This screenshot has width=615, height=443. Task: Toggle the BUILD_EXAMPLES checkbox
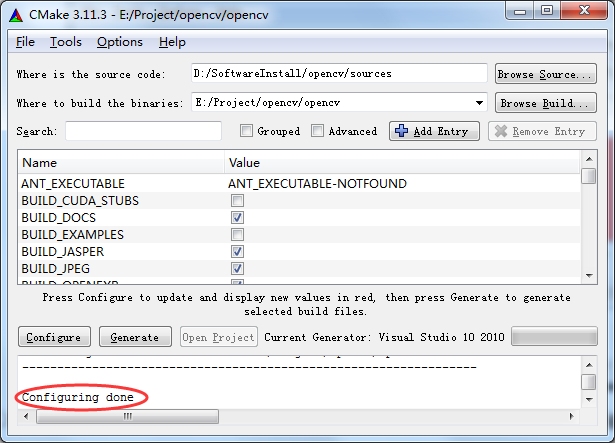point(238,235)
